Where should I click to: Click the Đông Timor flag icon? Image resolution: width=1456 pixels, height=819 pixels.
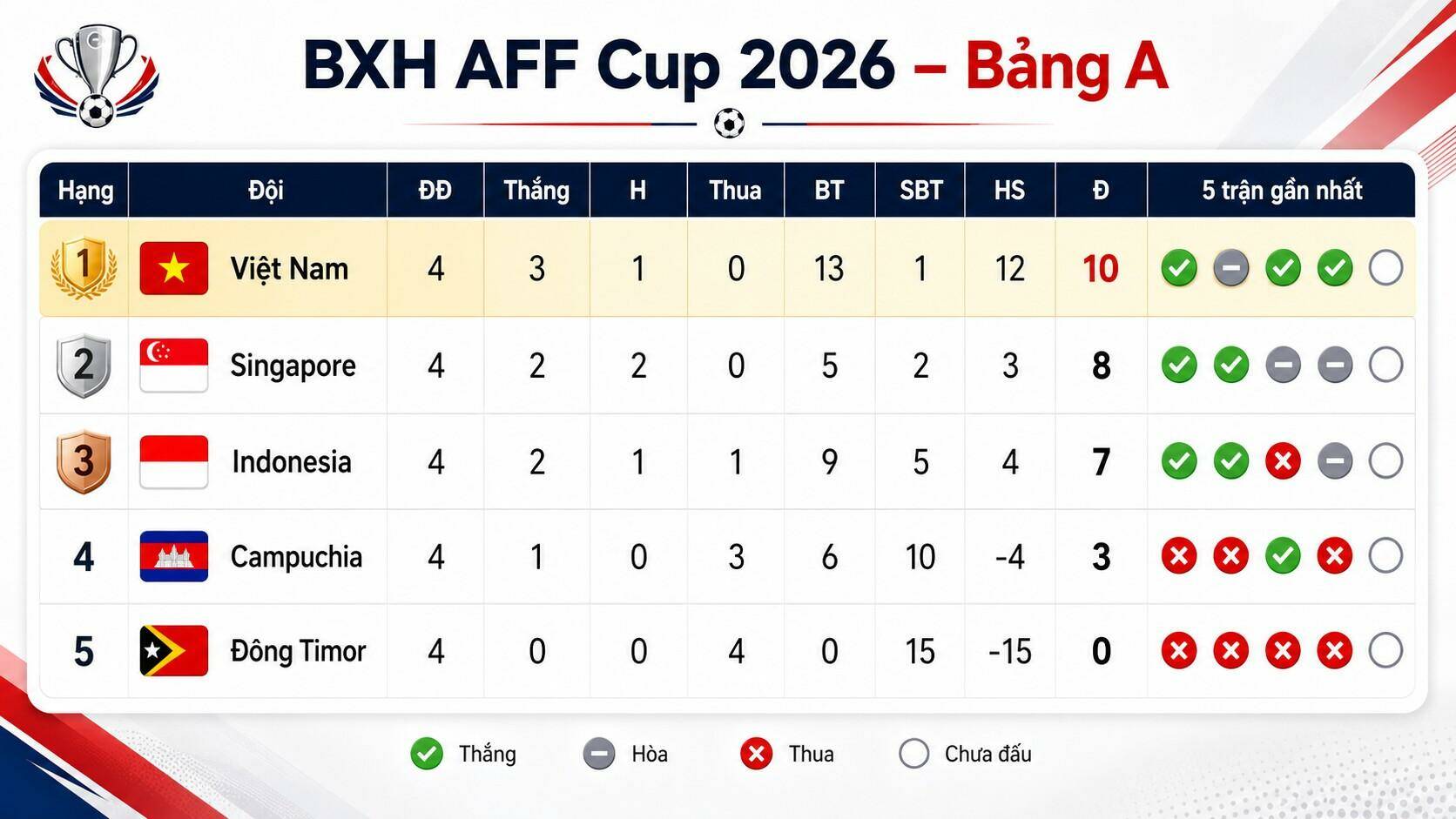pyautogui.click(x=174, y=651)
